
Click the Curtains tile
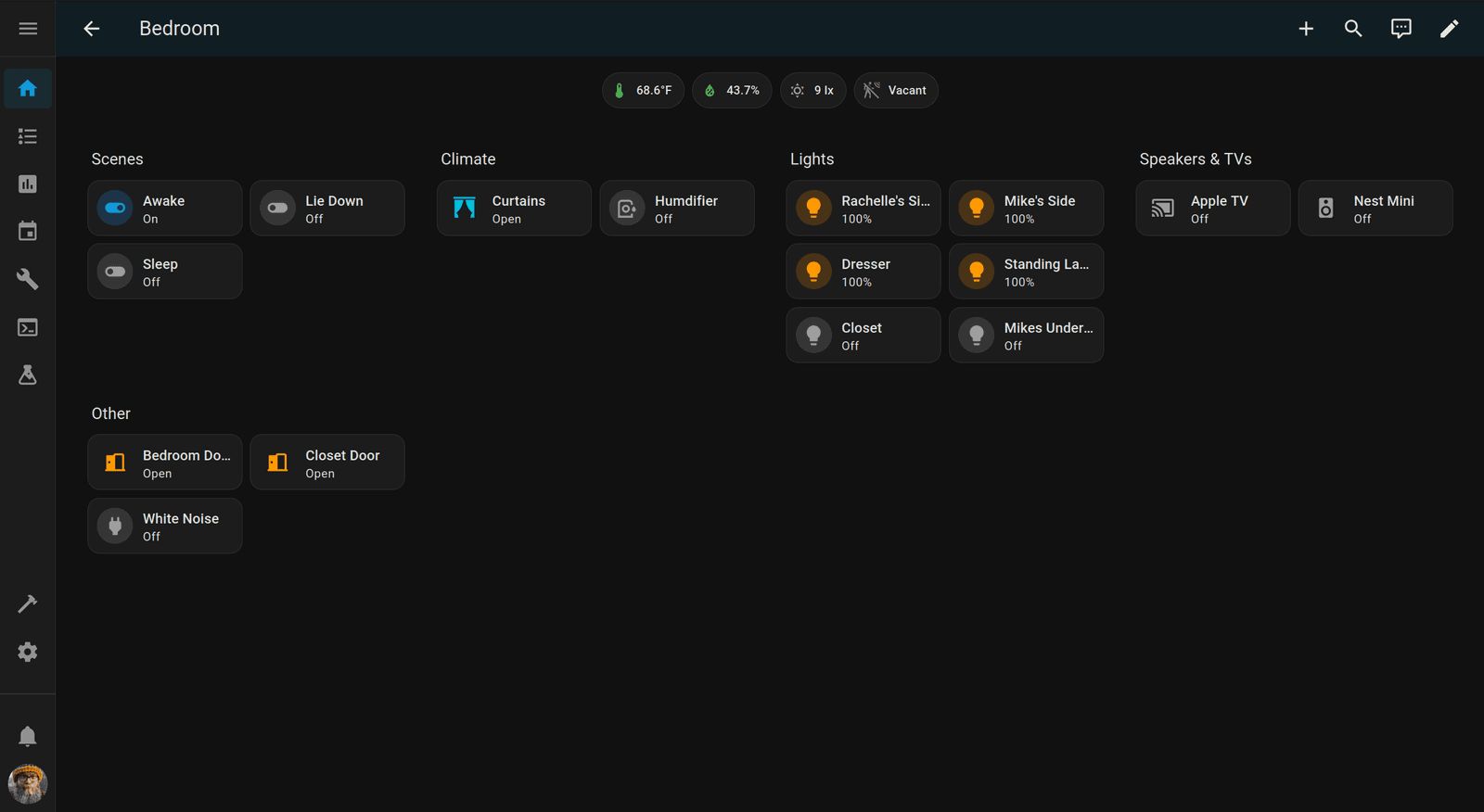click(514, 209)
